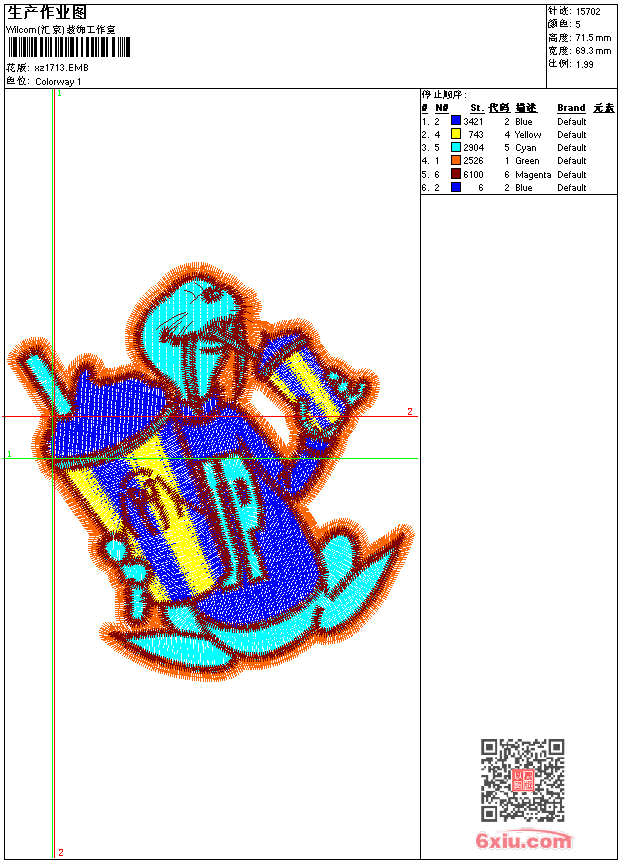Click the orange swatch in the Green row
Viewport: 620px width, 860px height.
click(455, 160)
